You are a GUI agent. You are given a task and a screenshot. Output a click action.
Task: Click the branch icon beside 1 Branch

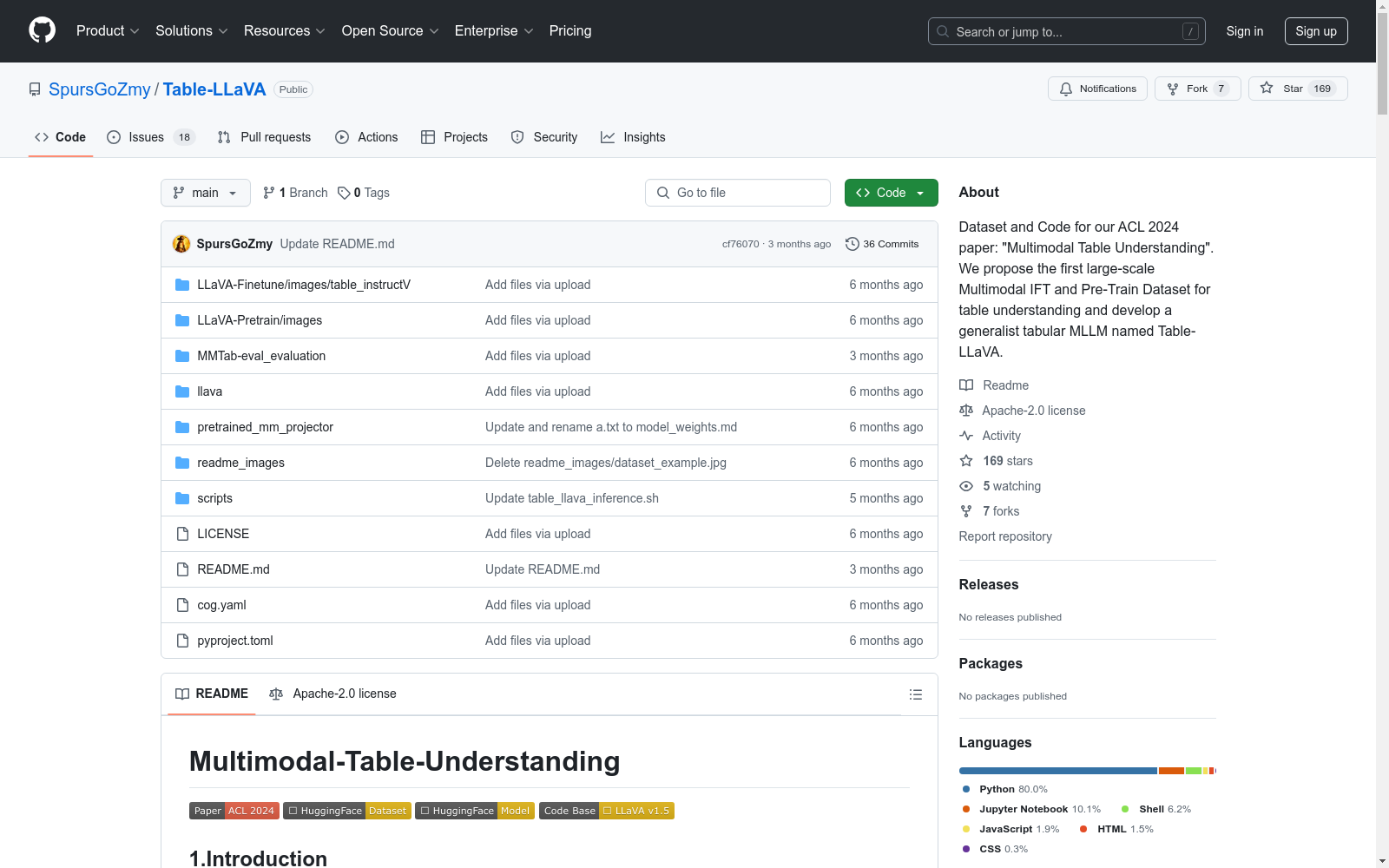[269, 193]
